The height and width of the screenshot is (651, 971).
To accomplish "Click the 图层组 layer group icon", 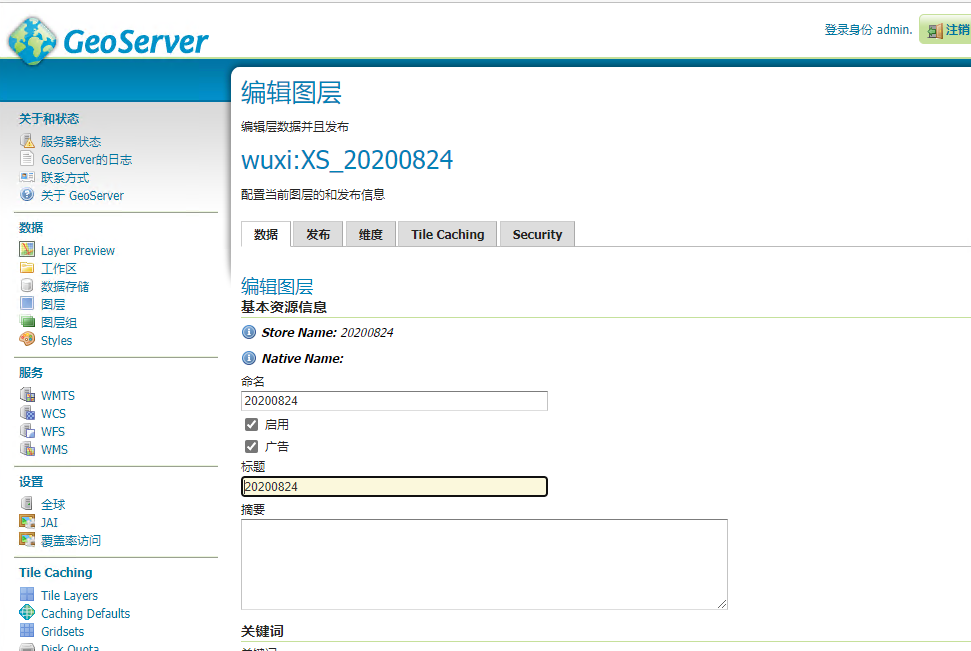I will [x=27, y=322].
